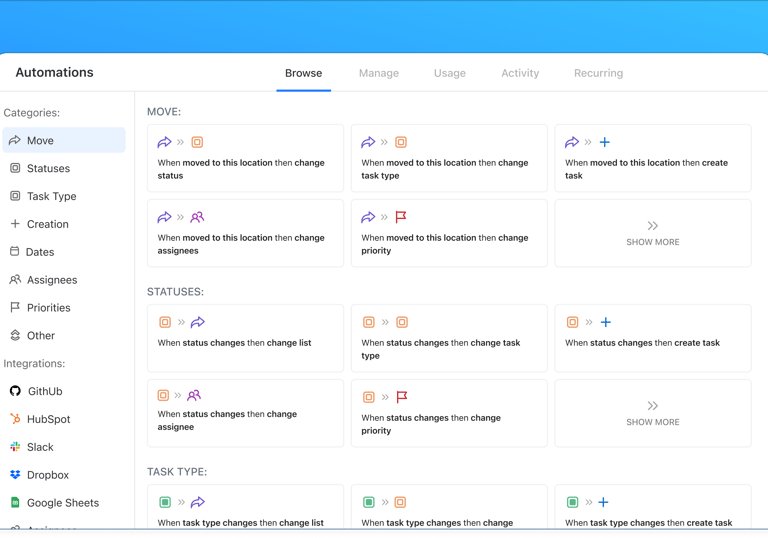The image size is (768, 538).
Task: Switch to the Browse tab
Action: [x=304, y=73]
